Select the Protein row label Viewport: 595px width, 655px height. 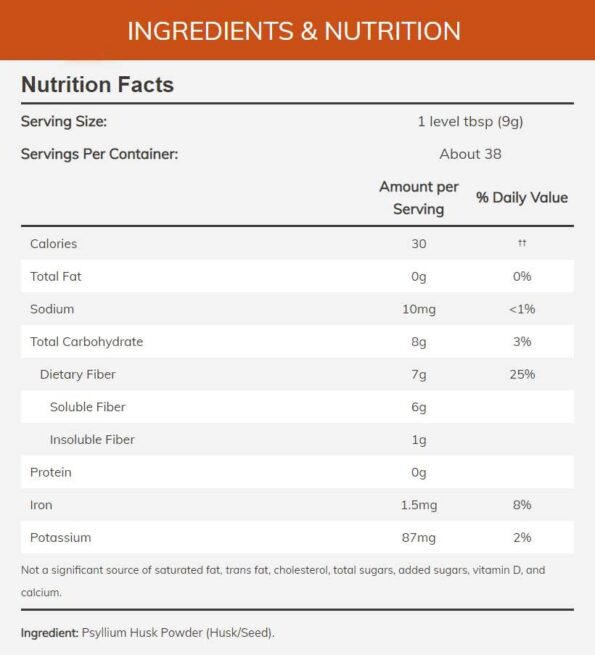click(x=51, y=472)
